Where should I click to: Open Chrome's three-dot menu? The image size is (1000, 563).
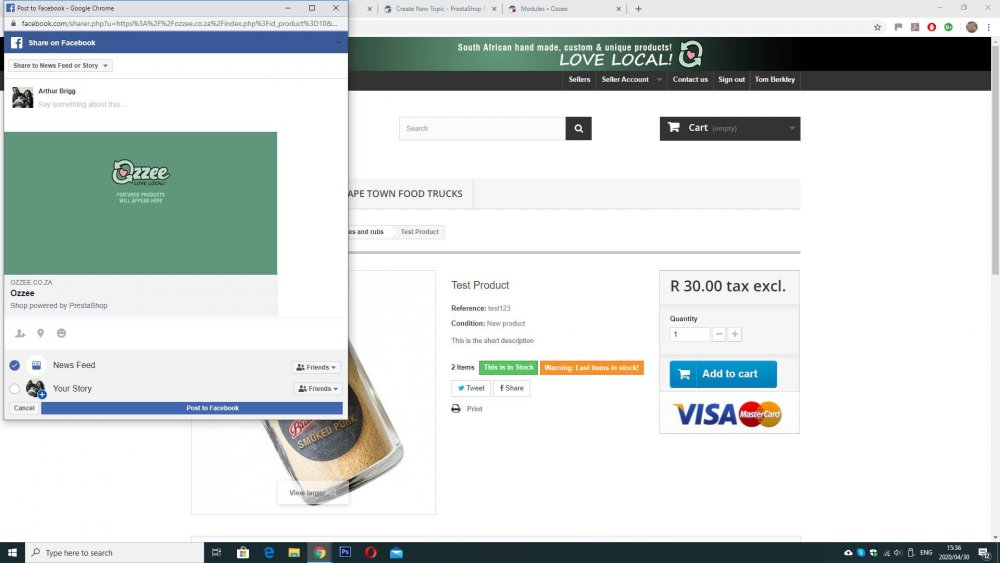pos(989,27)
